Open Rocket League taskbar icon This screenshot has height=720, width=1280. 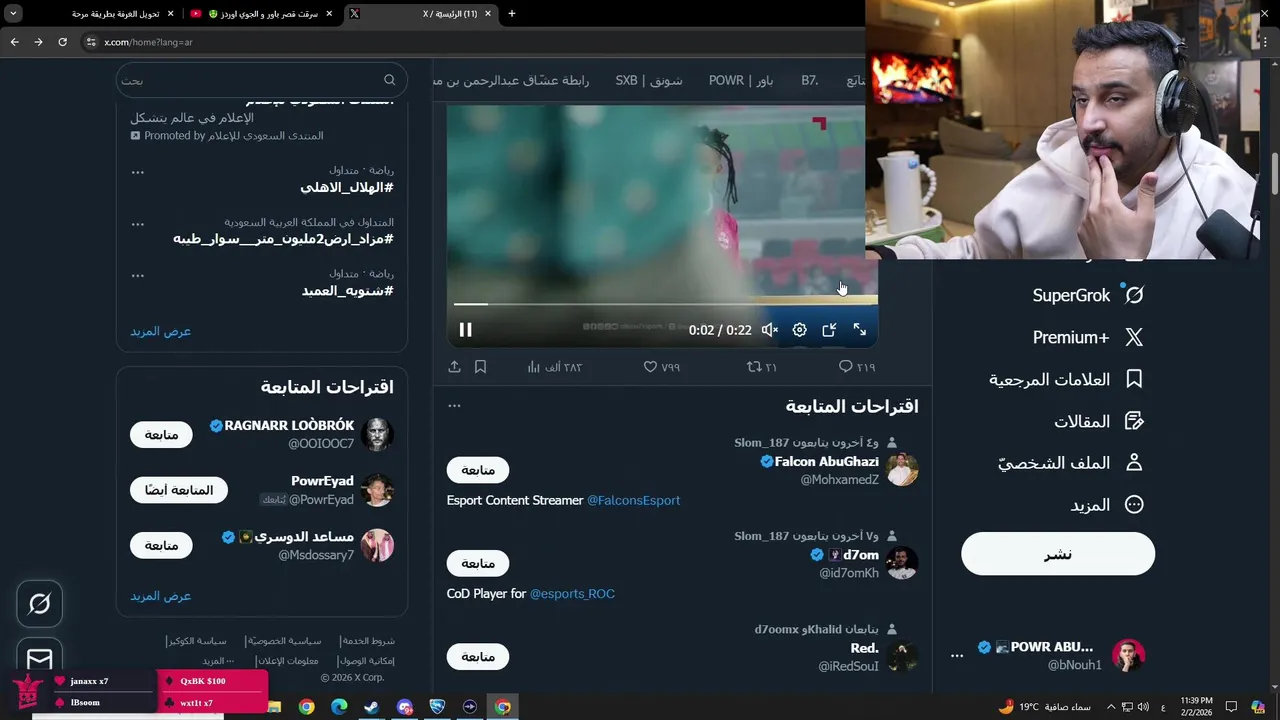[x=437, y=707]
